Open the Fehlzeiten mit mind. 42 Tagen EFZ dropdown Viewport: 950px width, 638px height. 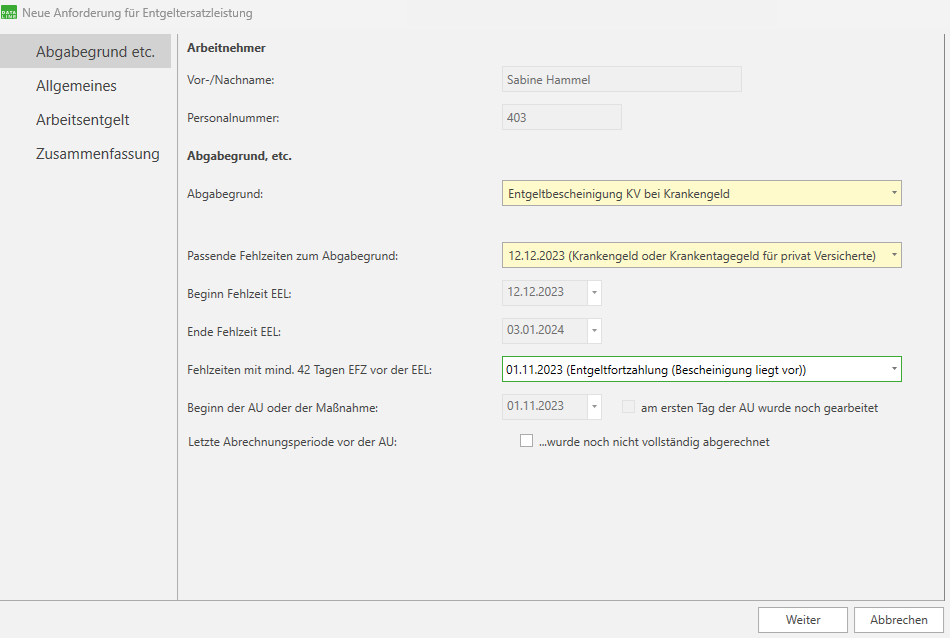[x=892, y=370]
